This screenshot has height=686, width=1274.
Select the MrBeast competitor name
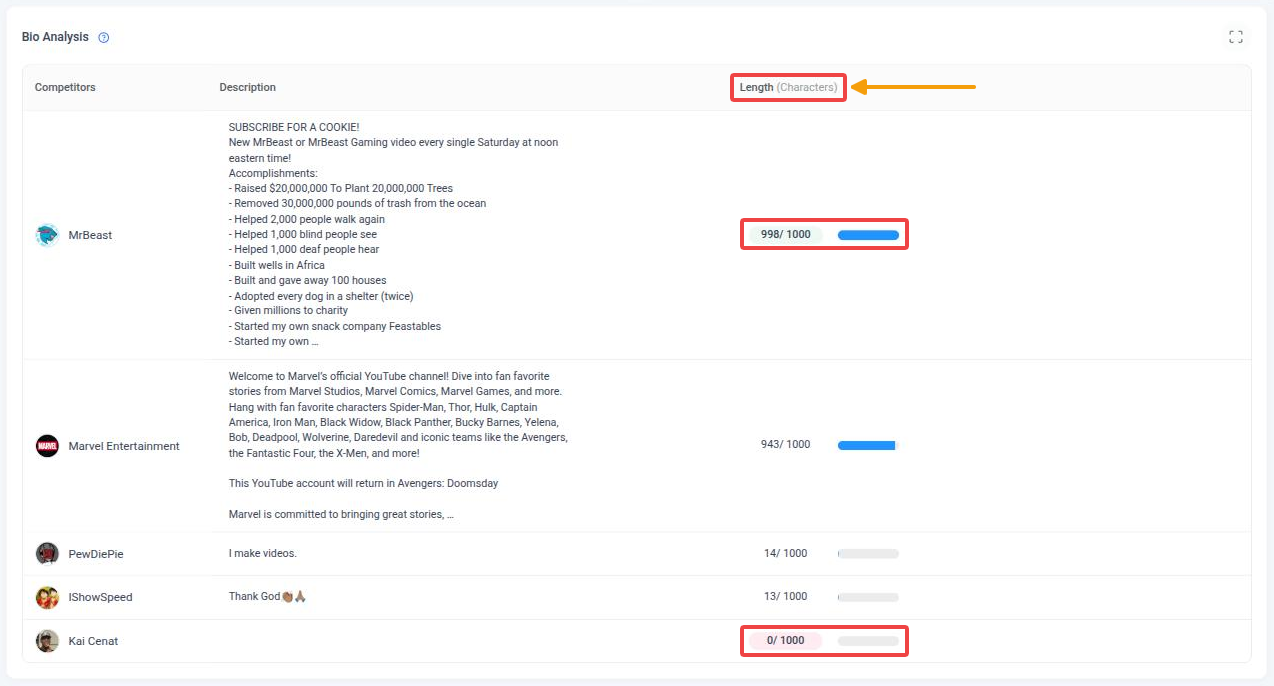[90, 235]
